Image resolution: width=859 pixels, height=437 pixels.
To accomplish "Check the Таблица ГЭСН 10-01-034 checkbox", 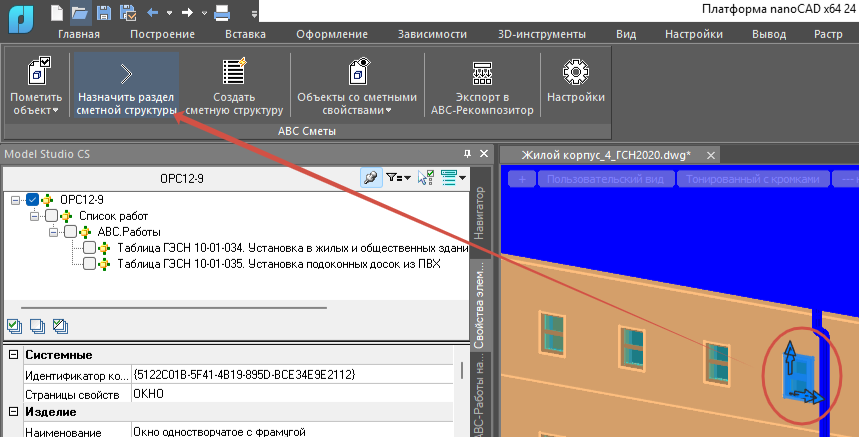I will [89, 248].
